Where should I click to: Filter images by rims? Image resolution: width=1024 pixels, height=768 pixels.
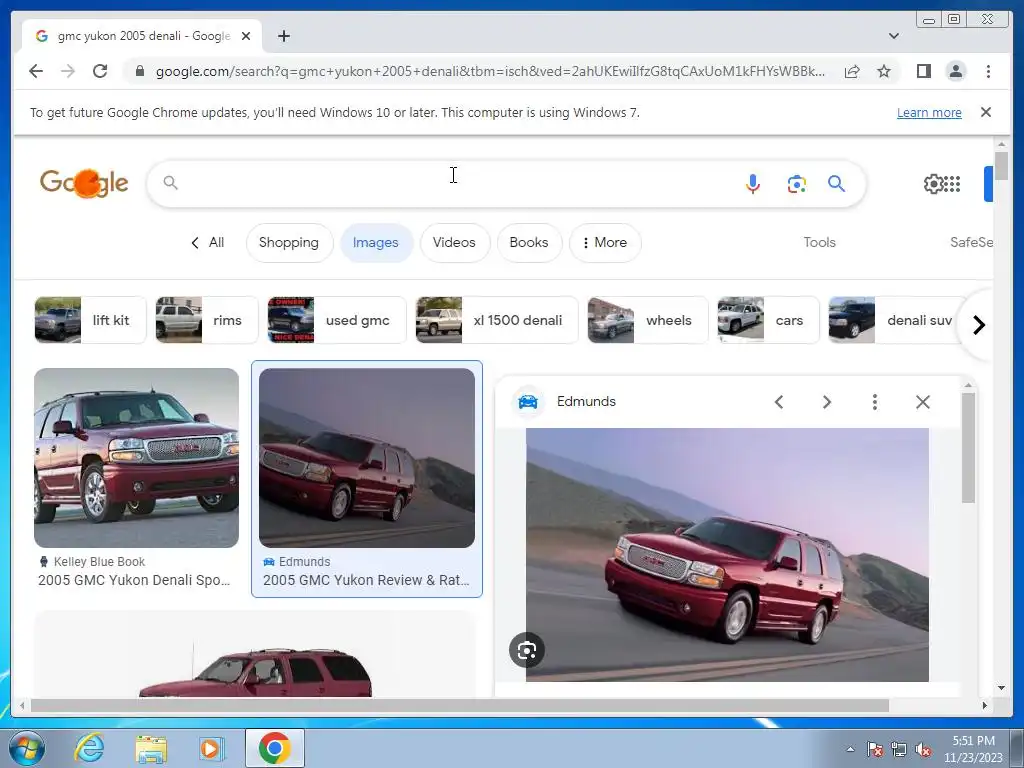tap(207, 320)
